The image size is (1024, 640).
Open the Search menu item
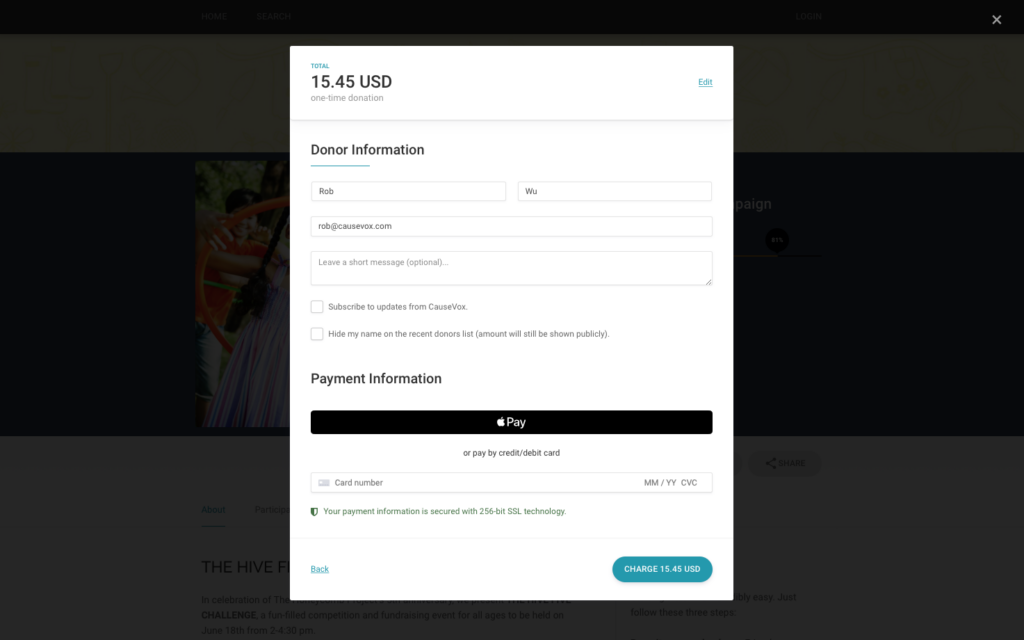click(x=274, y=16)
